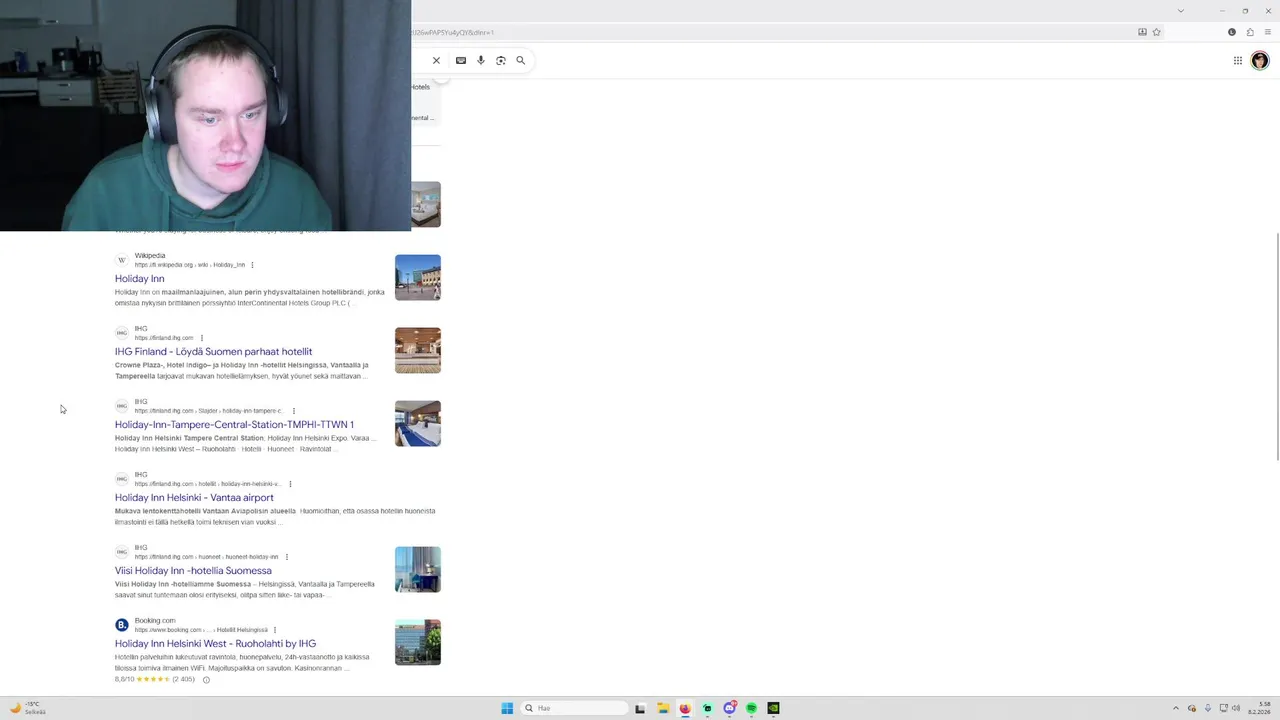Click the Booking.com B favicon
This screenshot has width=1280, height=720.
click(x=122, y=625)
